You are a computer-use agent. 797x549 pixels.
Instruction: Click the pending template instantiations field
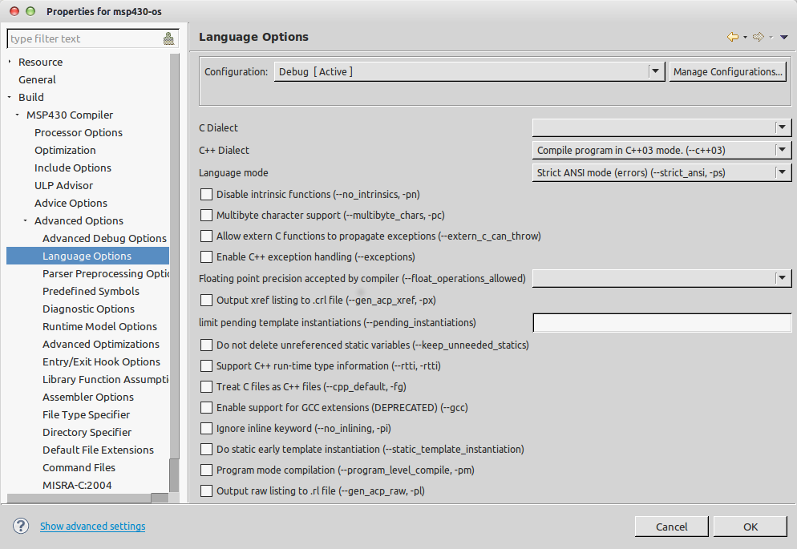tap(662, 322)
